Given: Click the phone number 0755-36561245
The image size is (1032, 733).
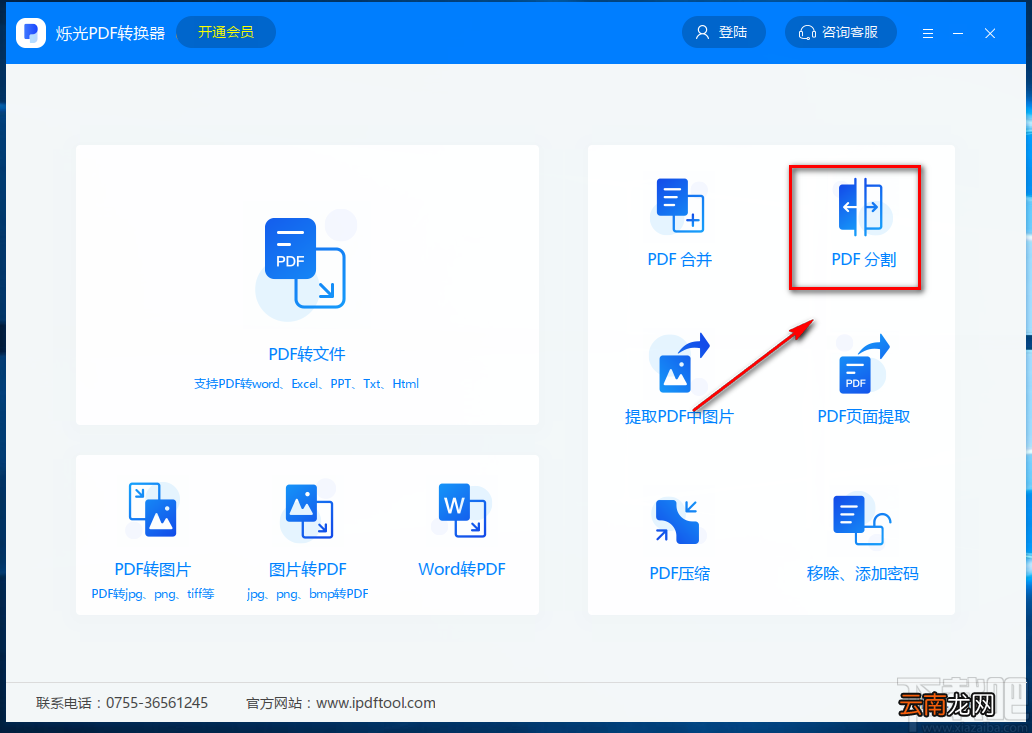Looking at the screenshot, I should click(157, 703).
